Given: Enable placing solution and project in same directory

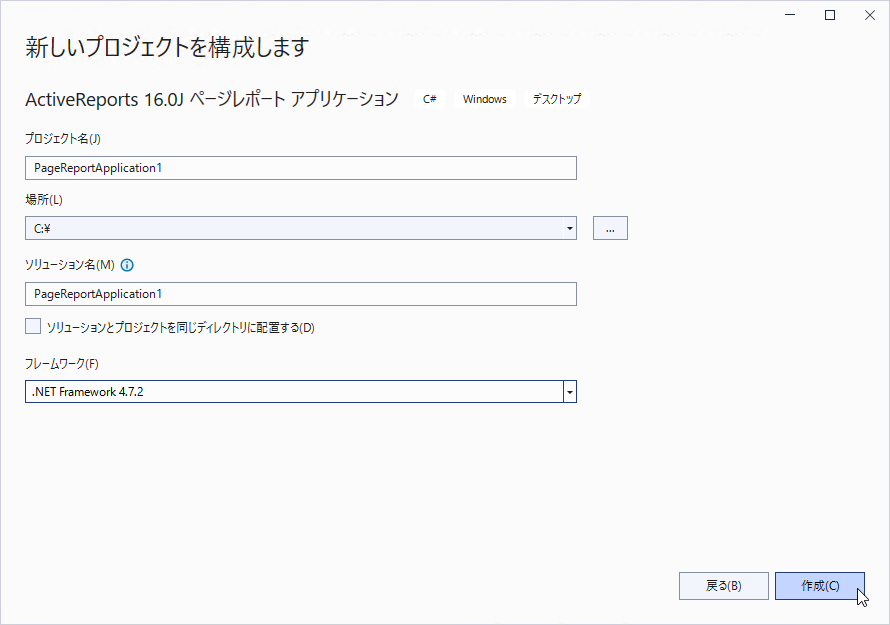Looking at the screenshot, I should [33, 326].
